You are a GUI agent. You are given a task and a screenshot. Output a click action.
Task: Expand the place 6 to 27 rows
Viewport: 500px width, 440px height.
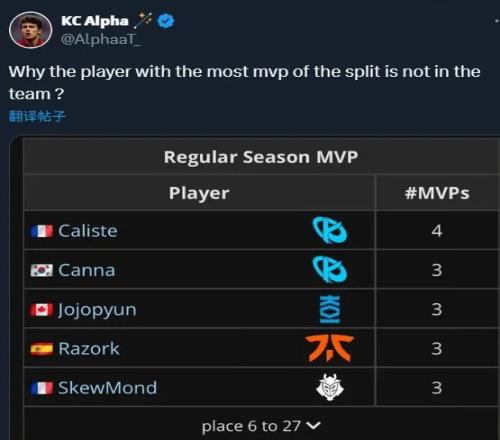pos(261,426)
